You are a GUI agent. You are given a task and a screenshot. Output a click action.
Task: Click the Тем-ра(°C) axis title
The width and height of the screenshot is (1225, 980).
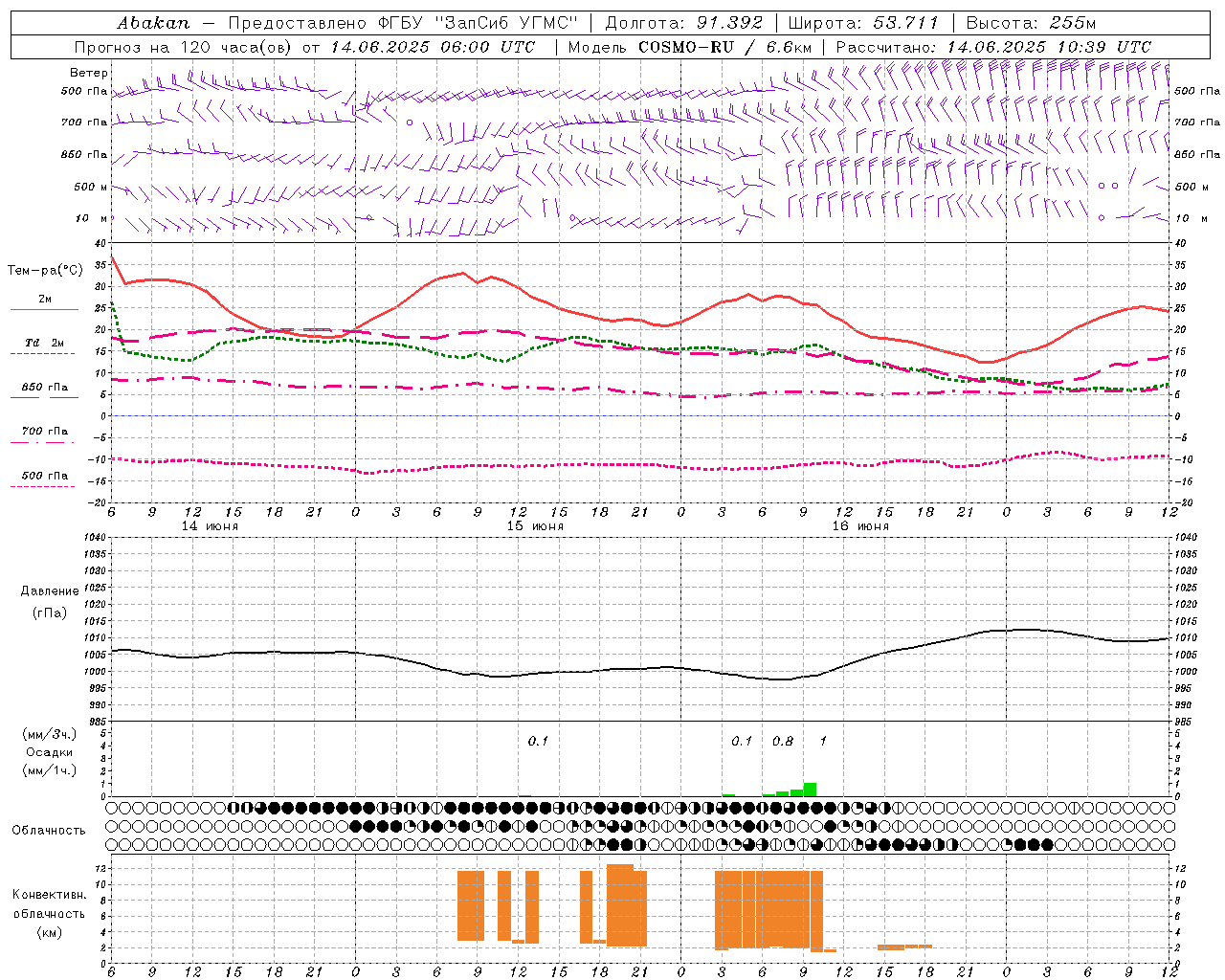[x=45, y=271]
